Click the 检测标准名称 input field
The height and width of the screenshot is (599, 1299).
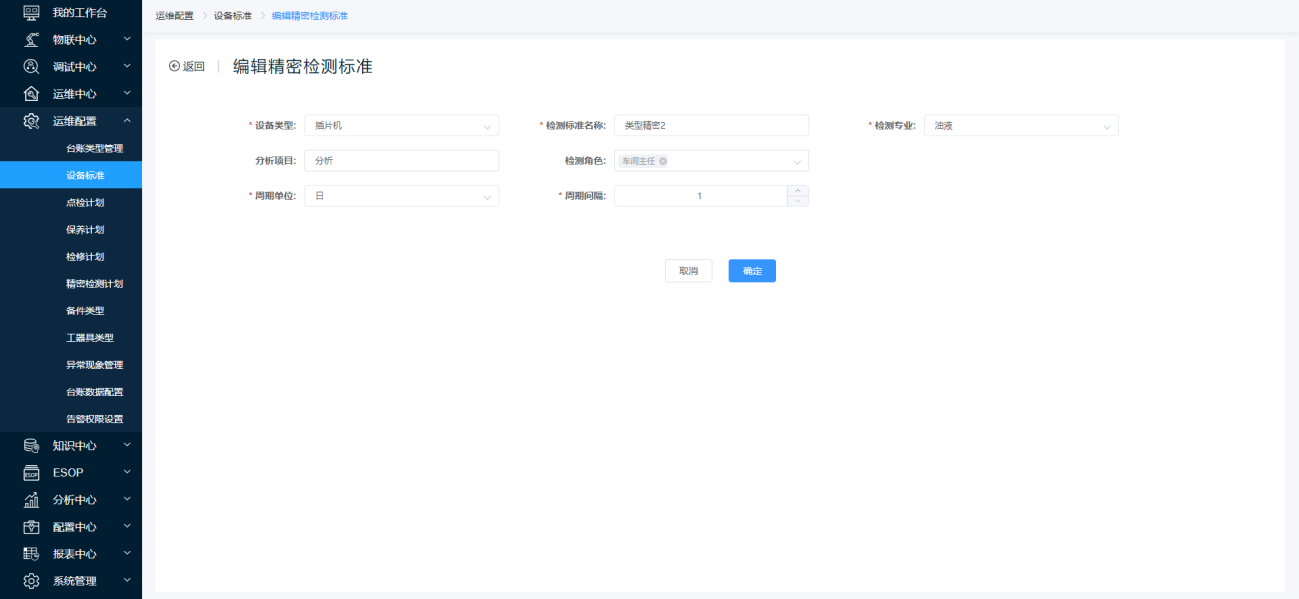710,126
